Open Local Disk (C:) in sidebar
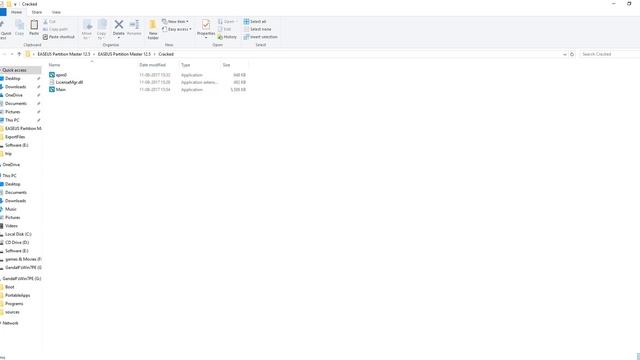The height and width of the screenshot is (360, 640). (18, 234)
